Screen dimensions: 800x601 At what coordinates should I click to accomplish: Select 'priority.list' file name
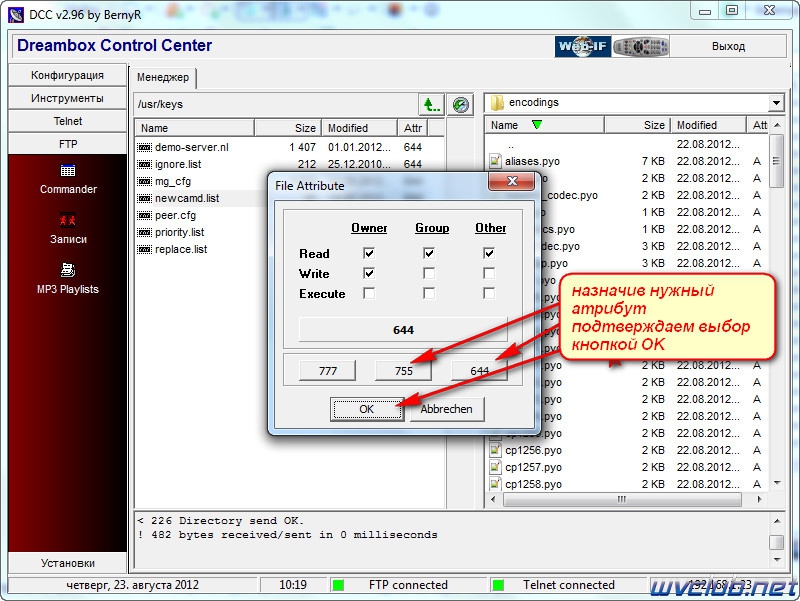(180, 233)
